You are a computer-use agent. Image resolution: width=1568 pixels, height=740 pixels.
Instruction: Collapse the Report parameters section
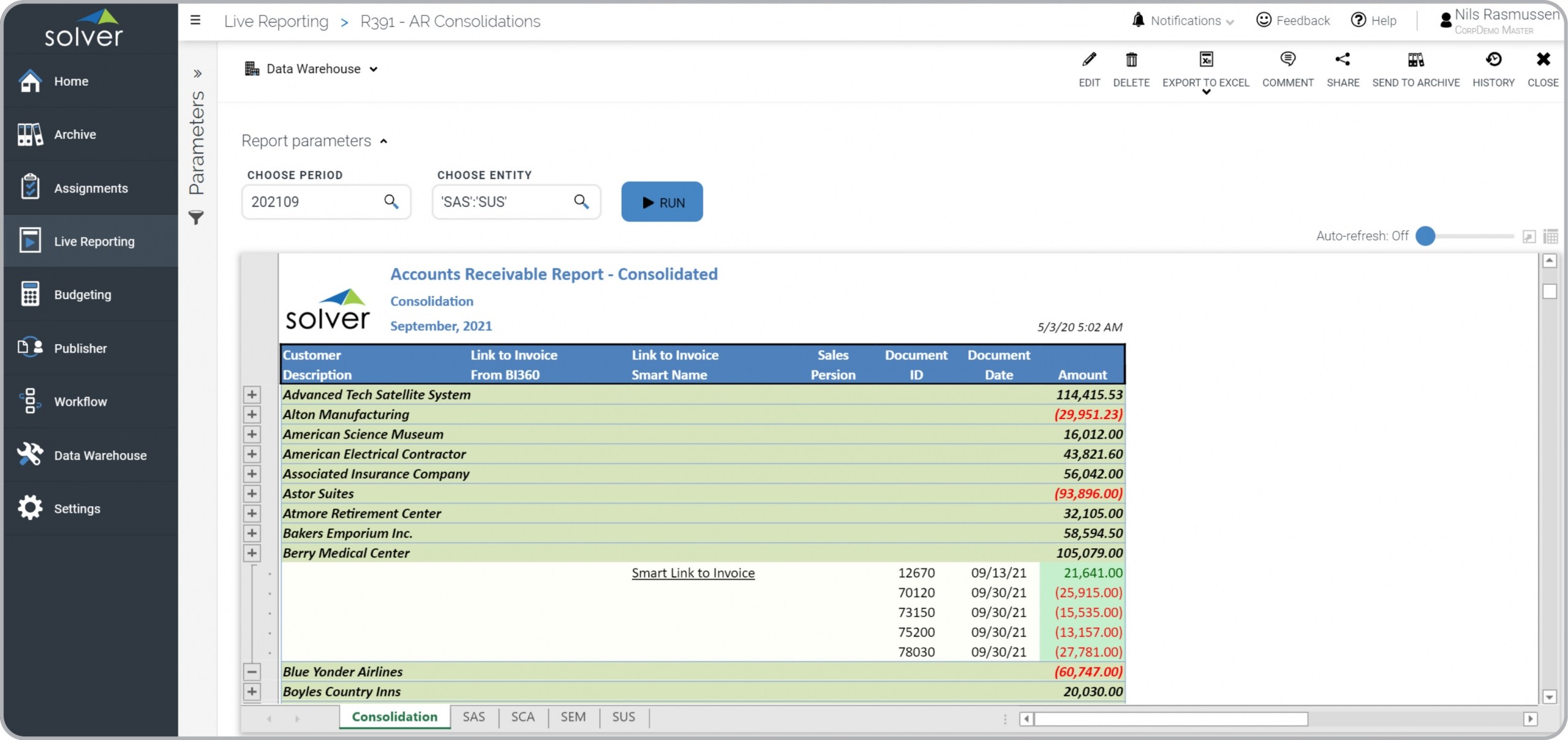[383, 142]
